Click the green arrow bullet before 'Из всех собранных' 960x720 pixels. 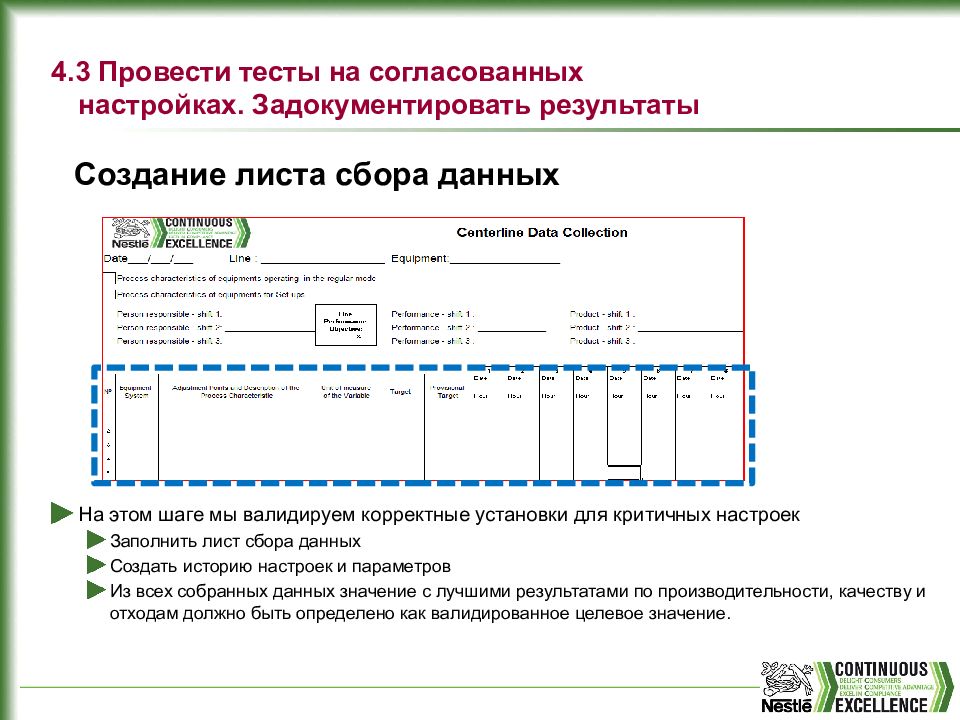click(x=97, y=590)
